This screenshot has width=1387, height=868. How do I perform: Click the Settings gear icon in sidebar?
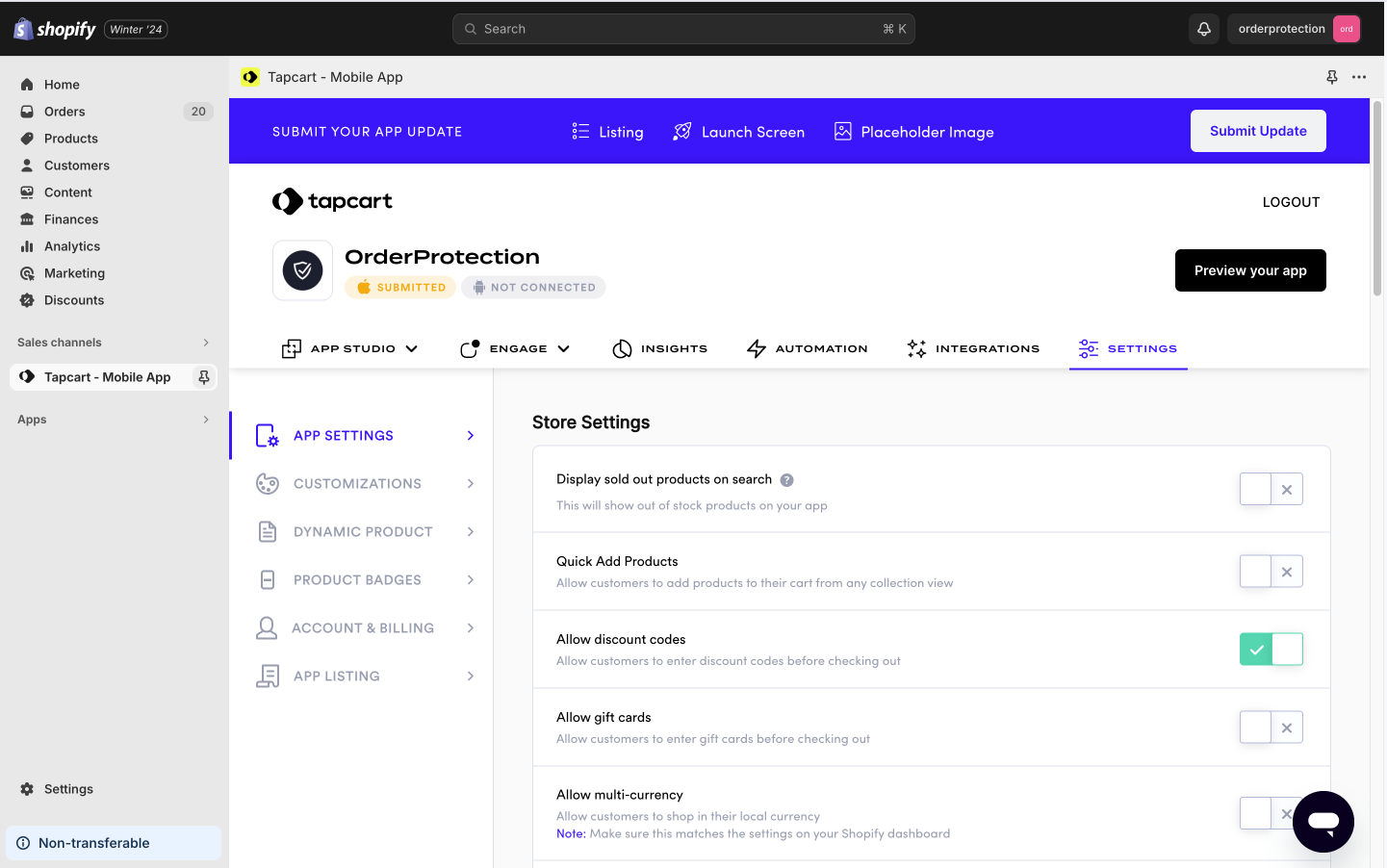coord(27,789)
